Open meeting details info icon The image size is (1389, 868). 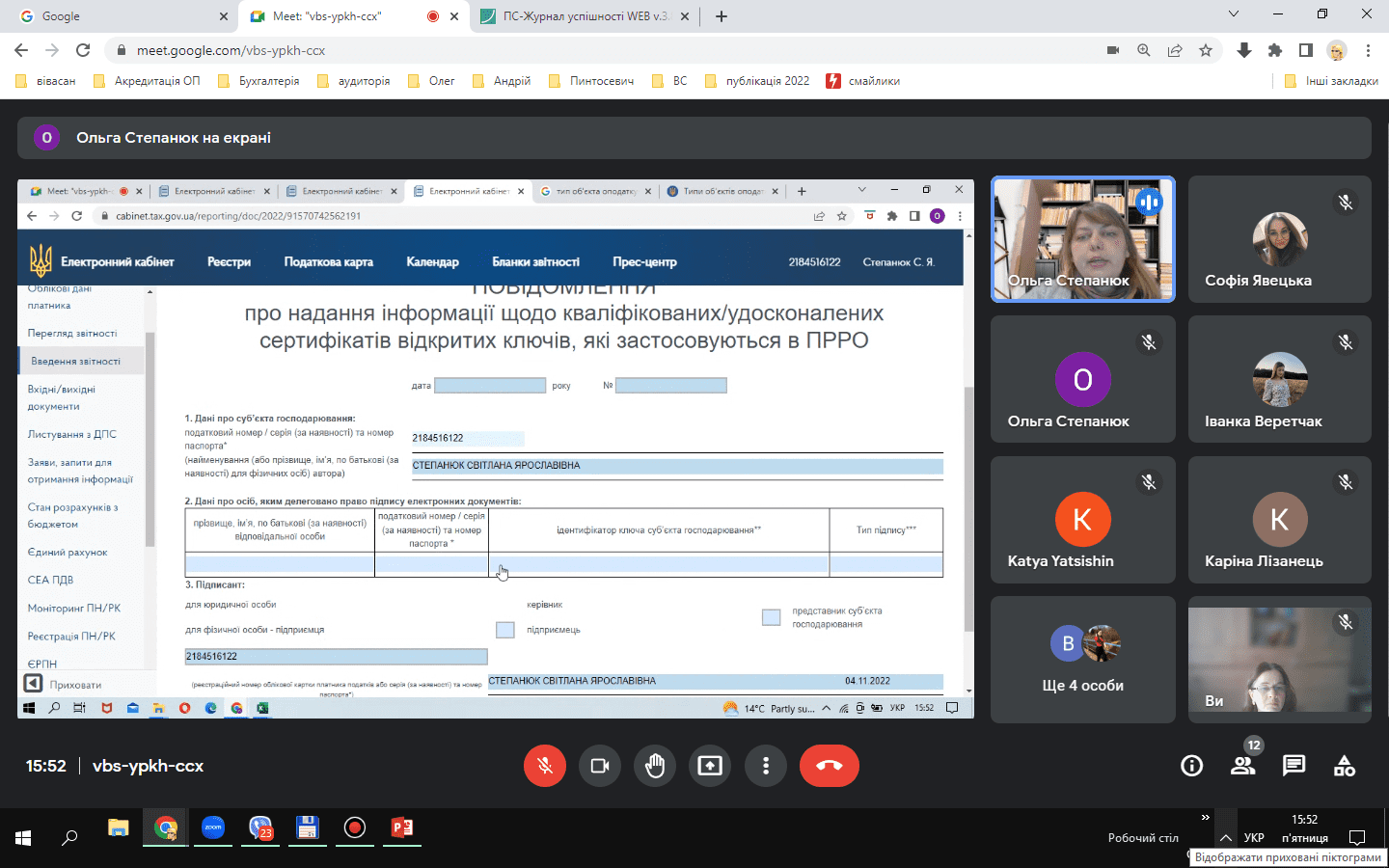1192,766
